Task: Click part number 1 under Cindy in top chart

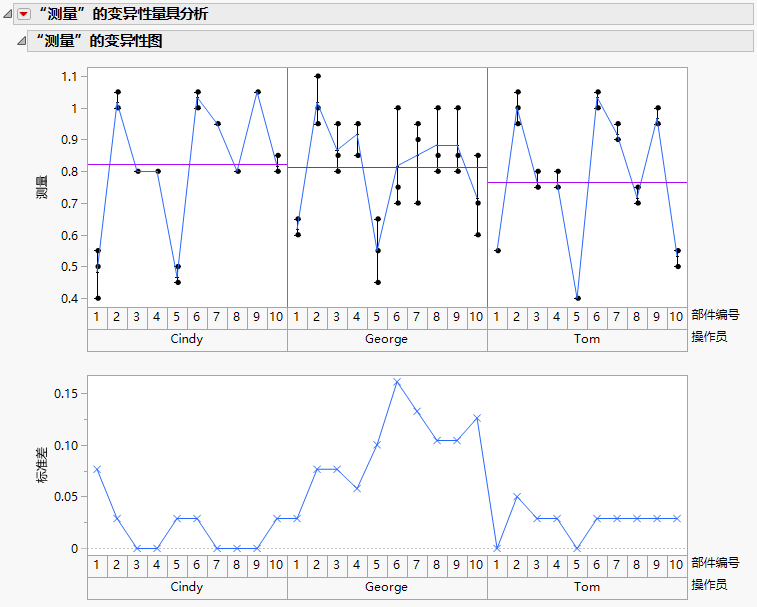Action: (x=97, y=317)
